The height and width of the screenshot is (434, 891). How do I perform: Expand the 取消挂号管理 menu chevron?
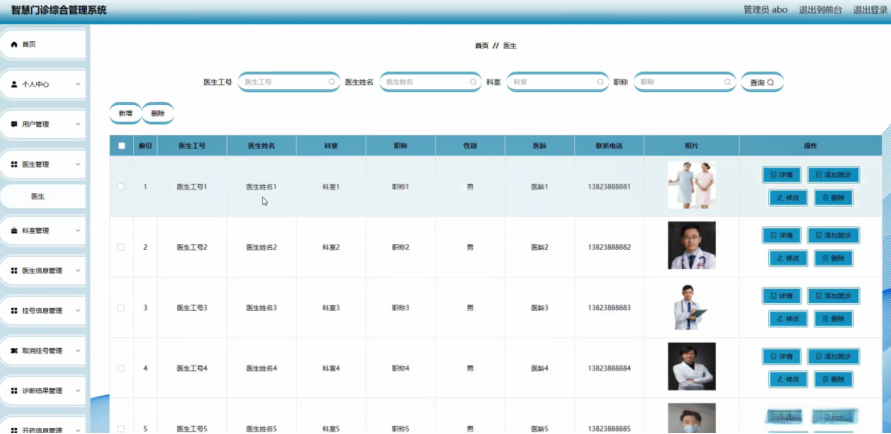[x=78, y=351]
